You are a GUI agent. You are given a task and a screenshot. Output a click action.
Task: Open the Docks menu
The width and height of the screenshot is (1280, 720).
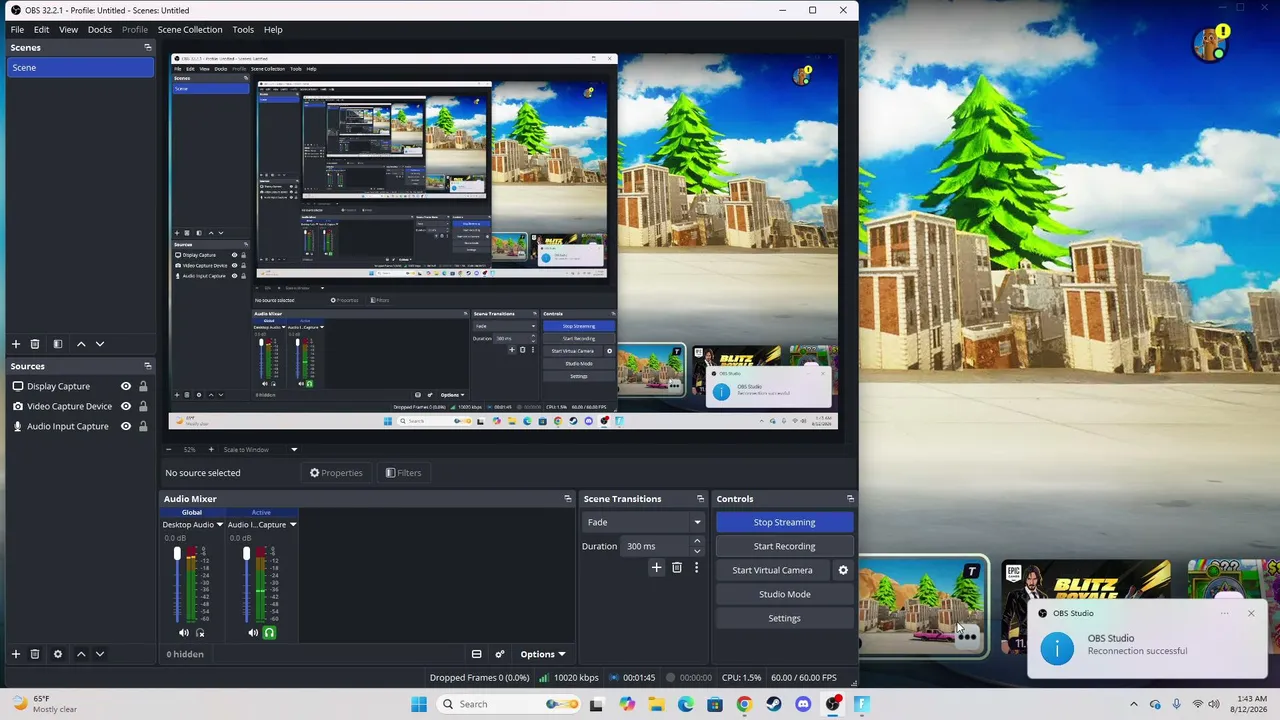click(x=100, y=29)
